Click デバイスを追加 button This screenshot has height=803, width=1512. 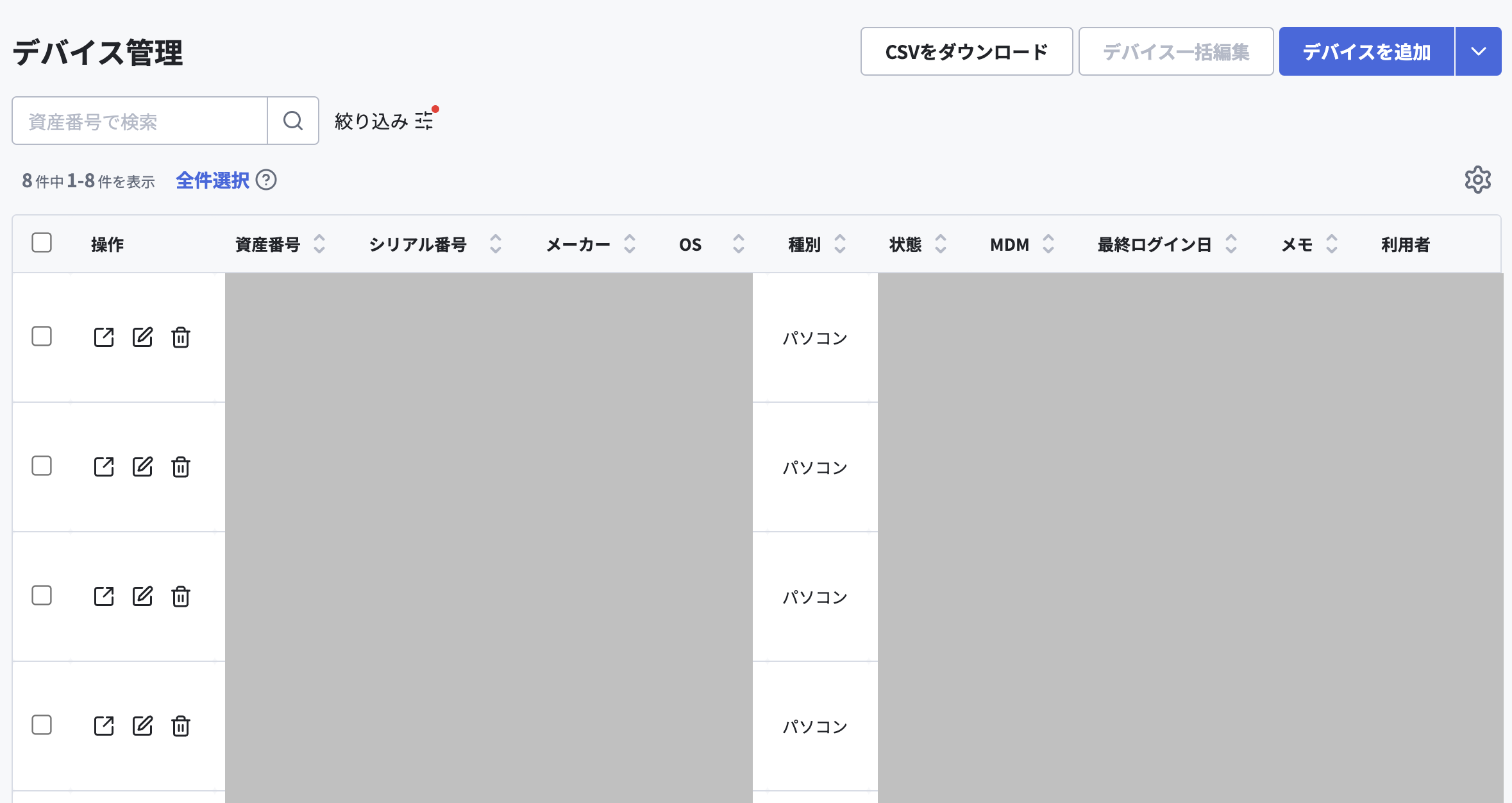1366,51
